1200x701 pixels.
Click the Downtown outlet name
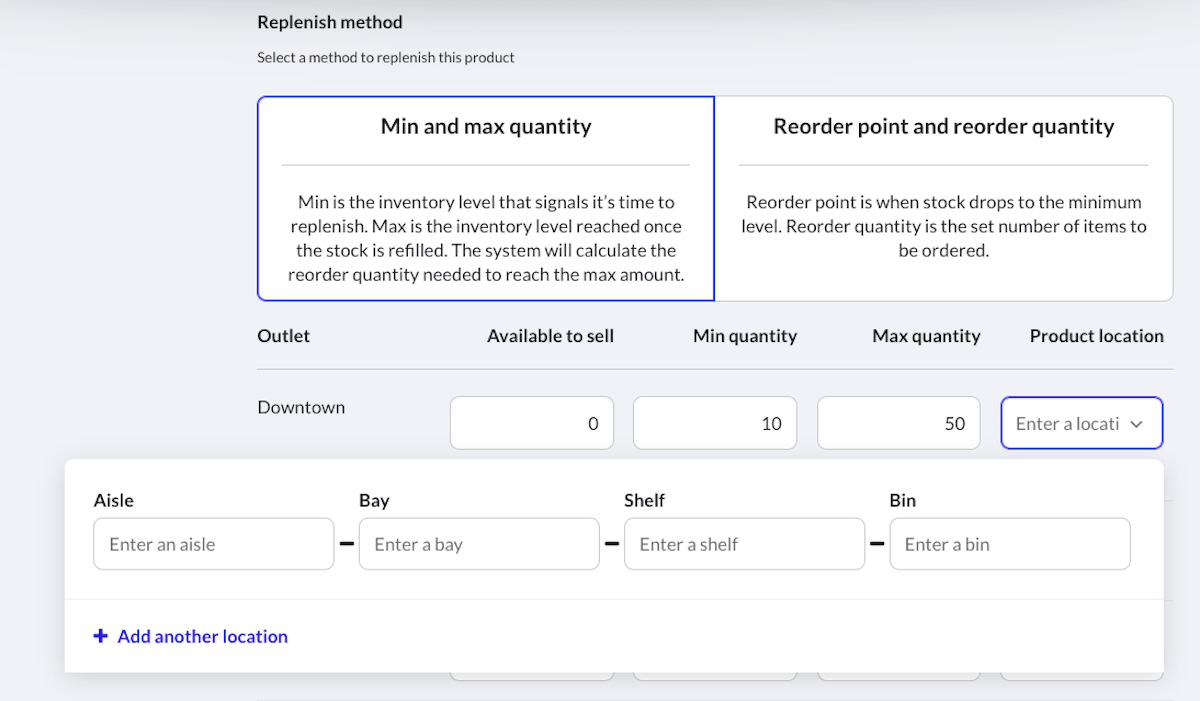point(301,407)
